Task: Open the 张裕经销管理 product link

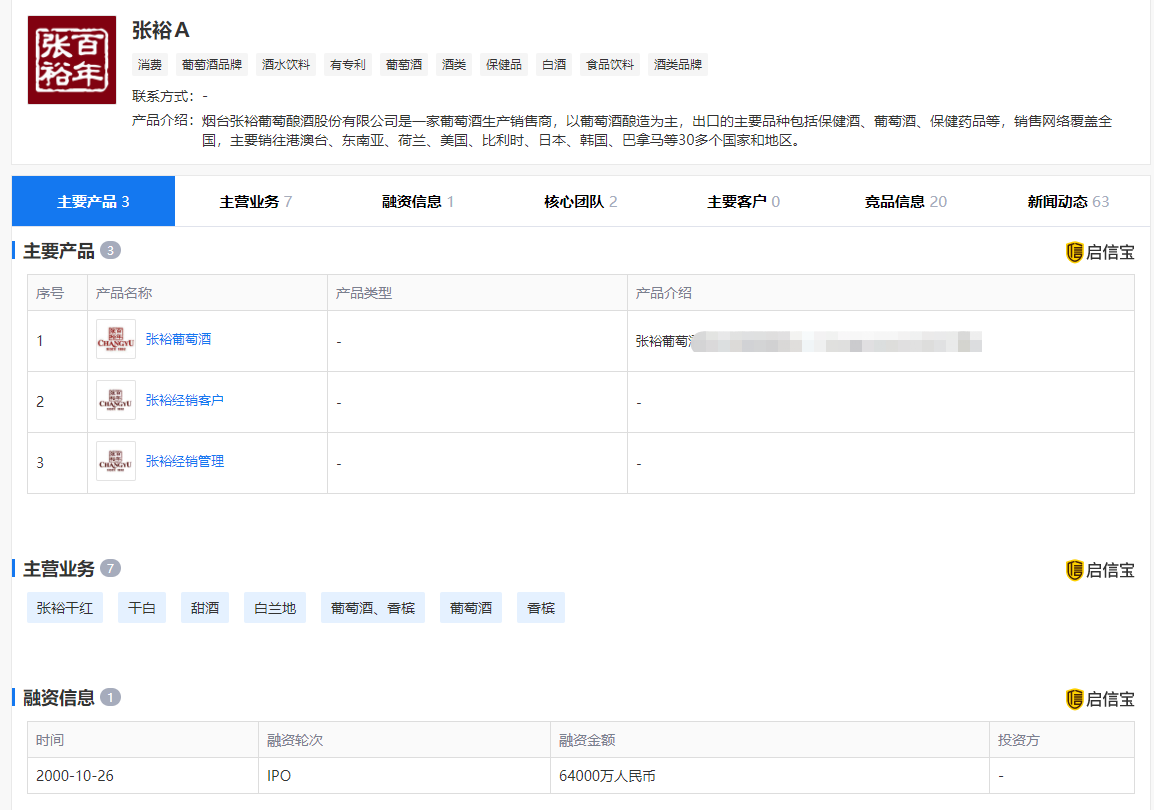Action: (185, 461)
